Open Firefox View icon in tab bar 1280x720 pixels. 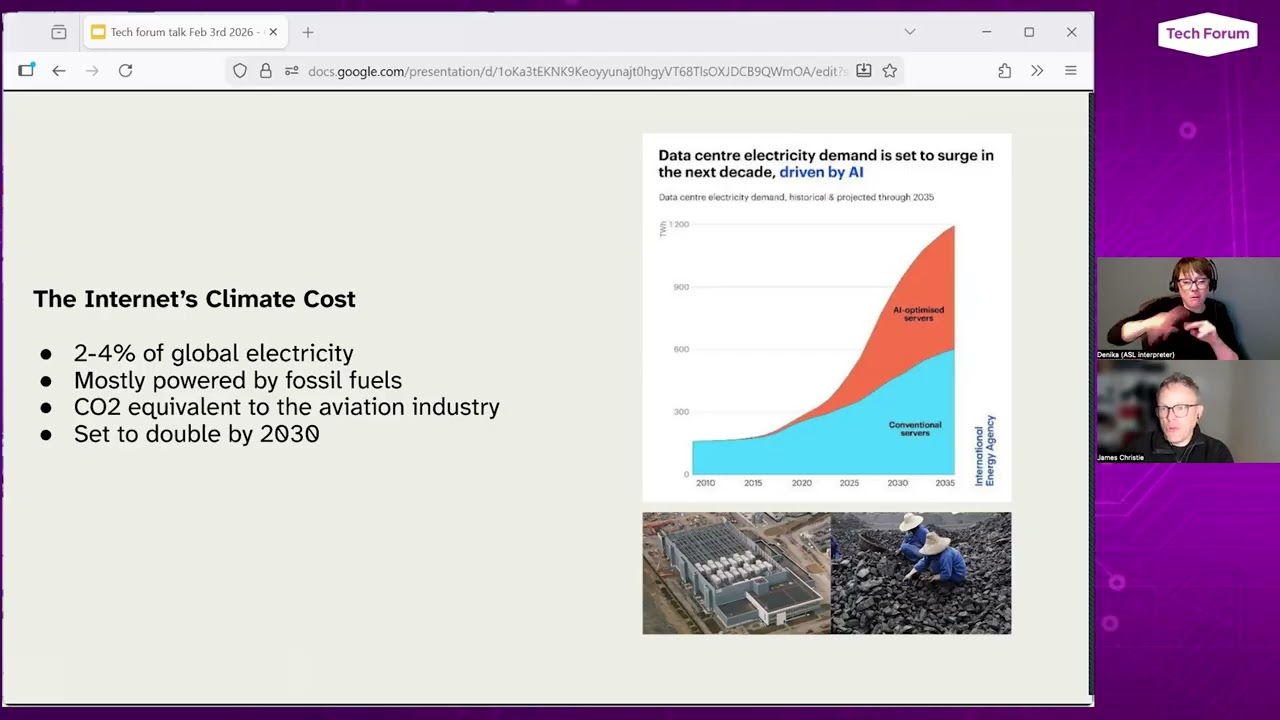pos(59,32)
